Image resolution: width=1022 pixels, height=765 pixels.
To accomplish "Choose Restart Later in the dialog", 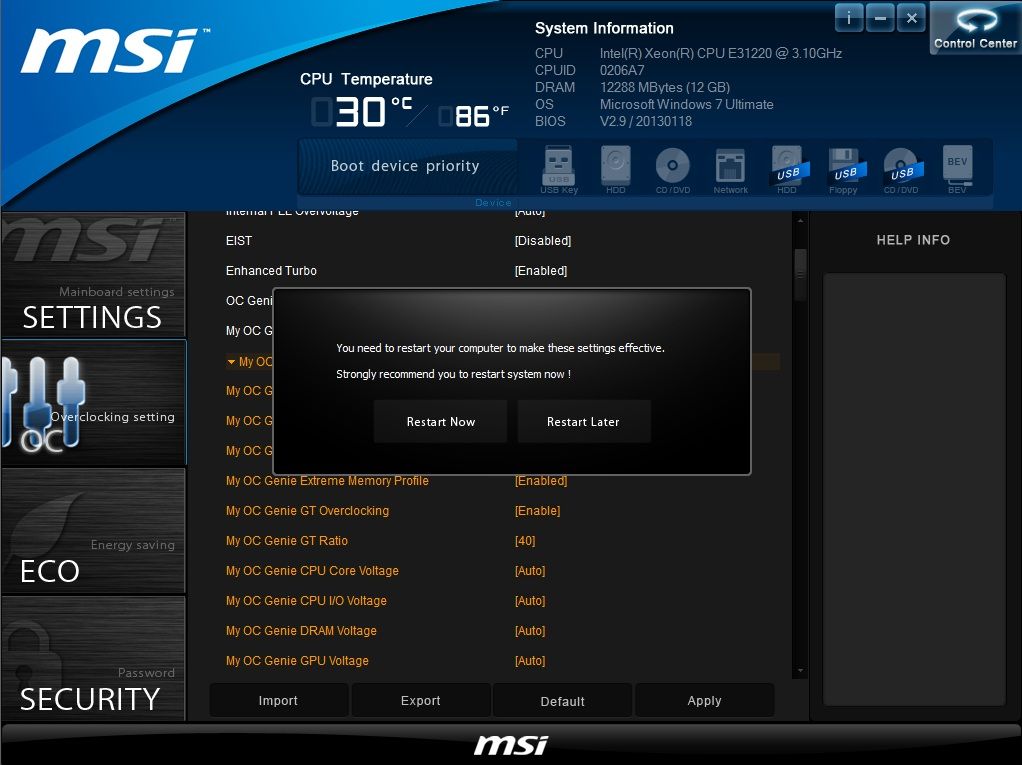I will click(x=583, y=422).
